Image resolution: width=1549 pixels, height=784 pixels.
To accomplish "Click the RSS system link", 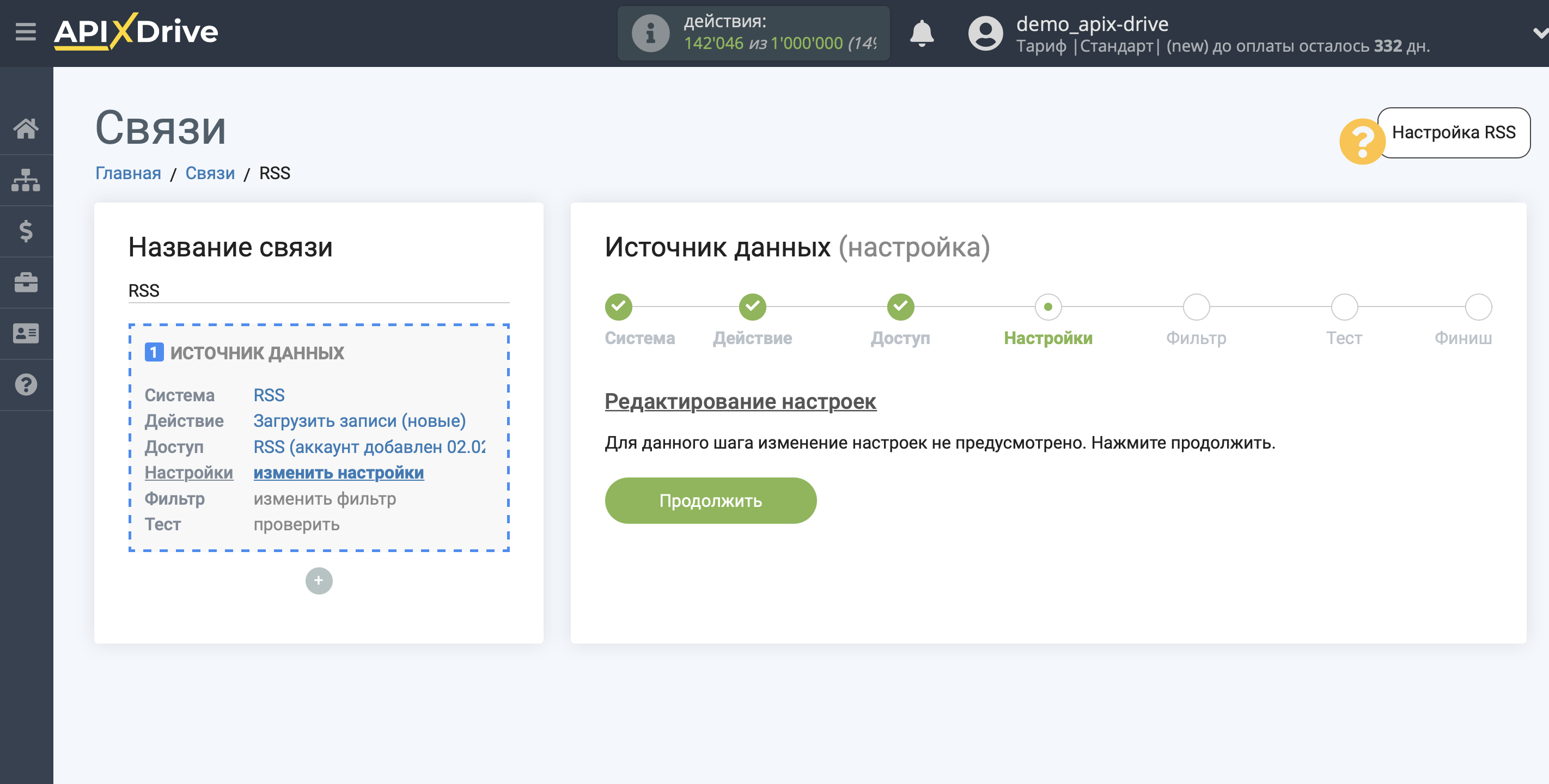I will (x=269, y=395).
